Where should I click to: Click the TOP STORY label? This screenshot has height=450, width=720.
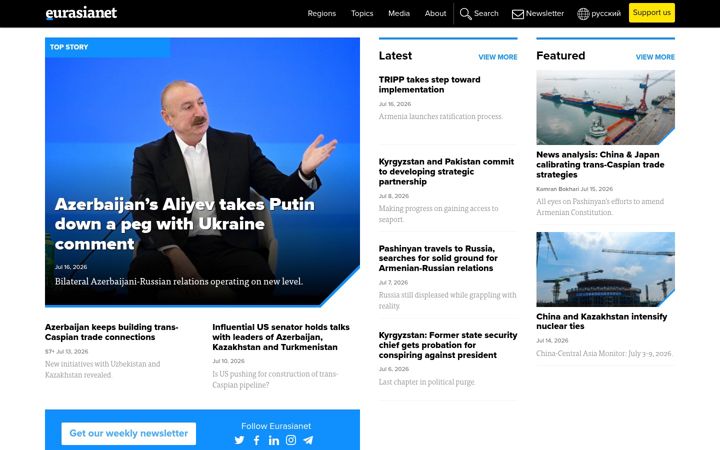69,47
